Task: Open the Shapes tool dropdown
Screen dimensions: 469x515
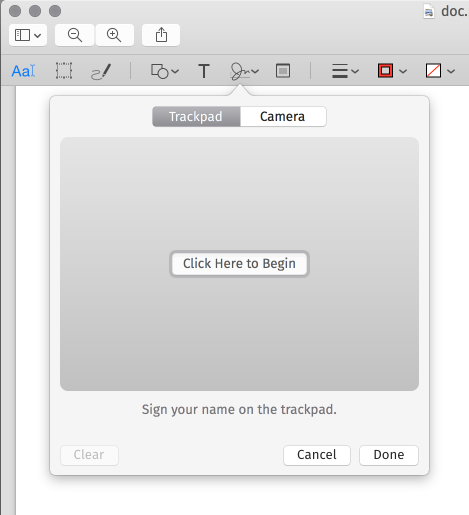Action: coord(165,71)
